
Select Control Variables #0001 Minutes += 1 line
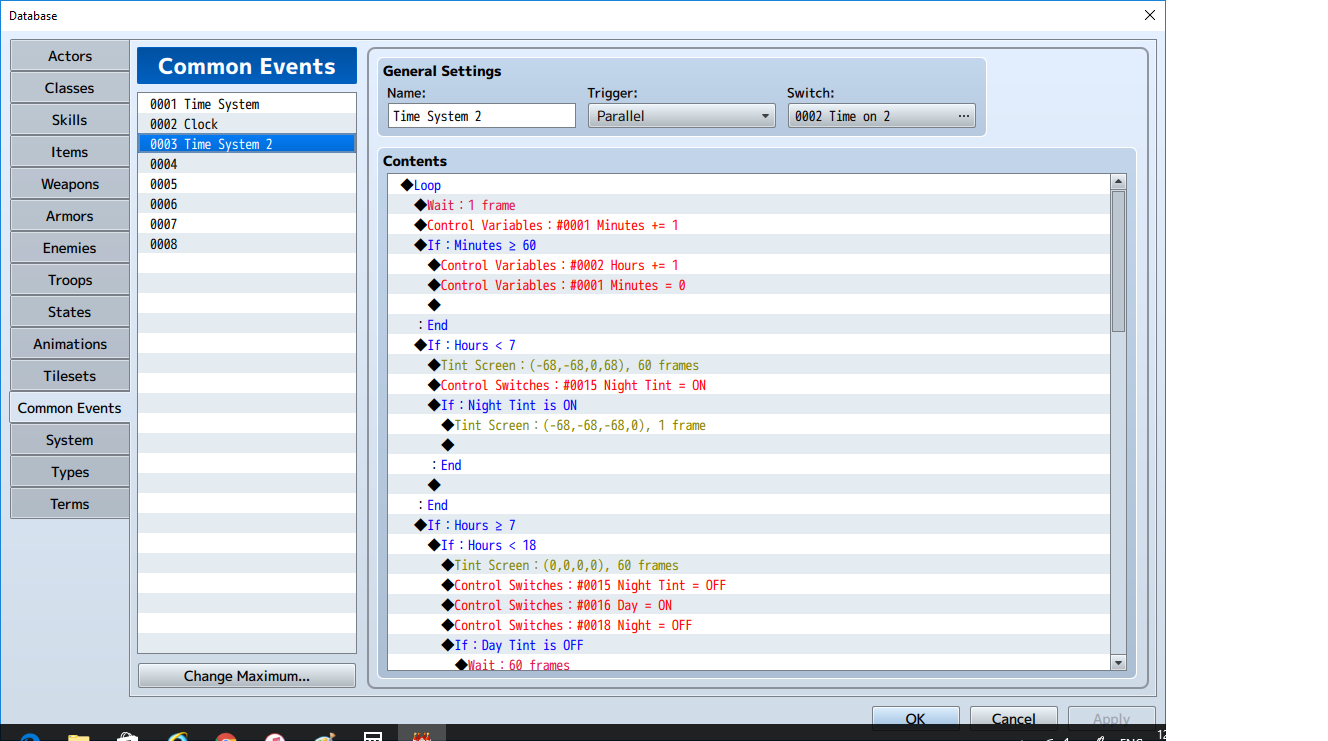pyautogui.click(x=749, y=225)
